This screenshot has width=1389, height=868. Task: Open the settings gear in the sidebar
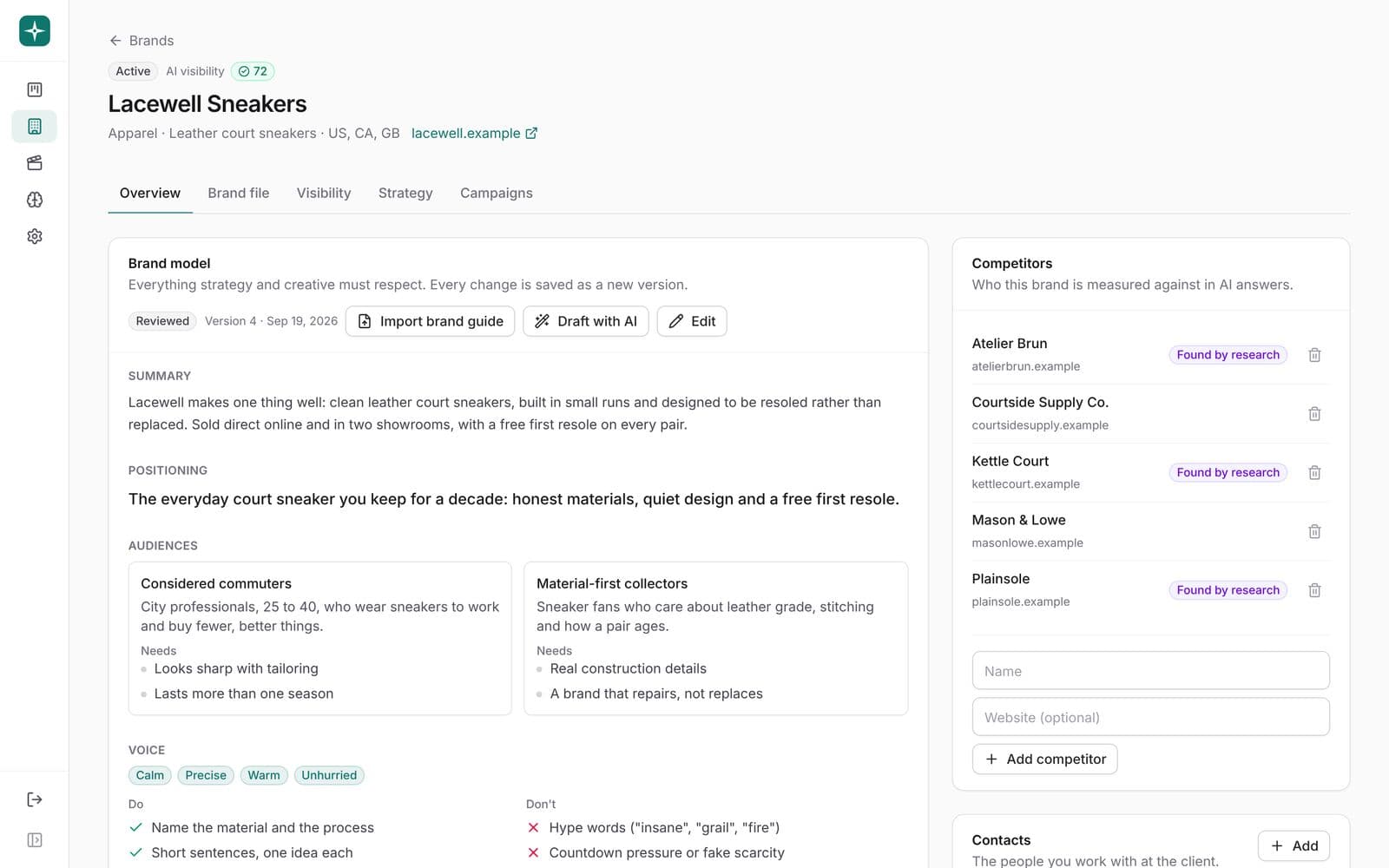click(x=35, y=236)
